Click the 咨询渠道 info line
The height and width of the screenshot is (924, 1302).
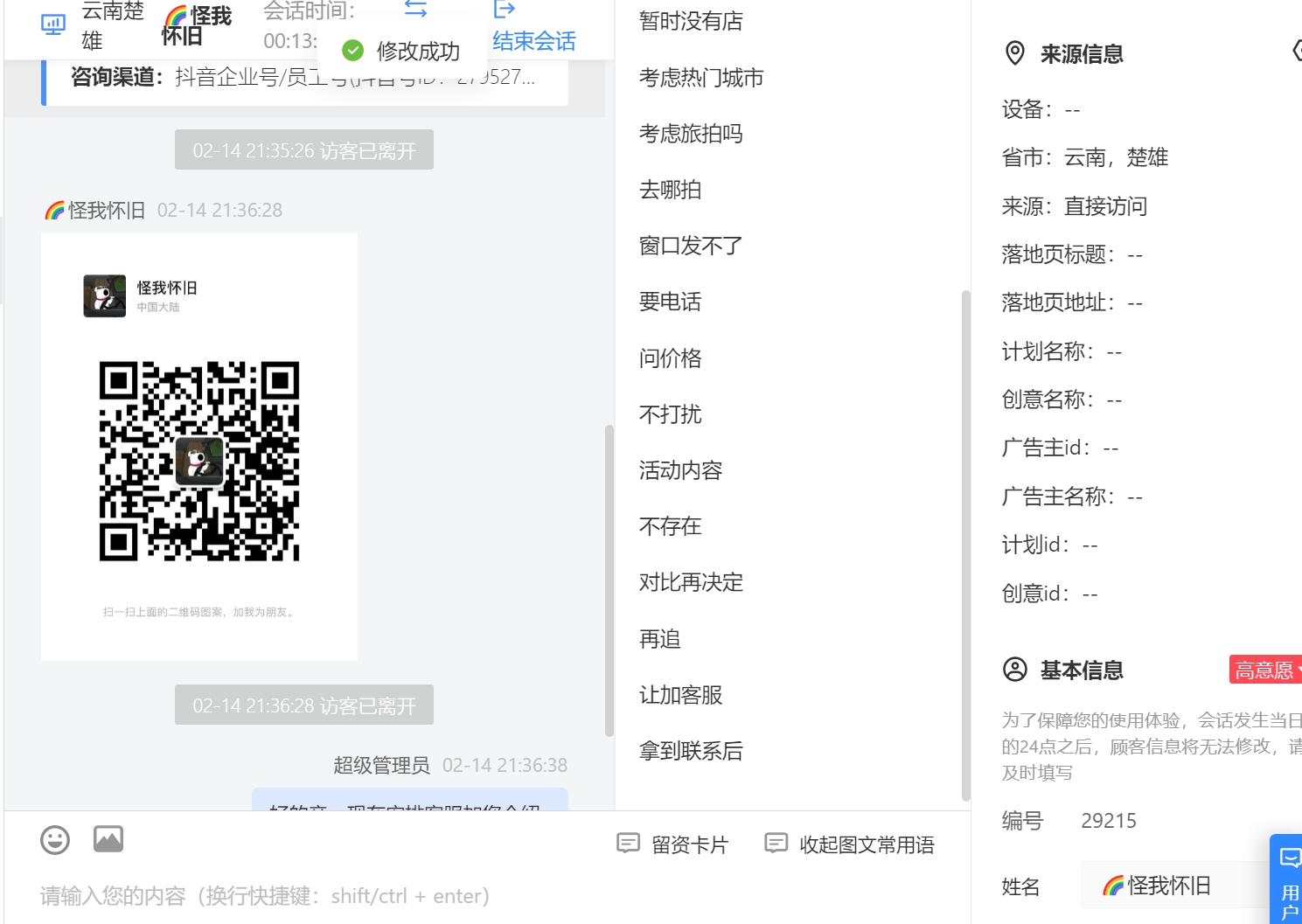tap(303, 77)
